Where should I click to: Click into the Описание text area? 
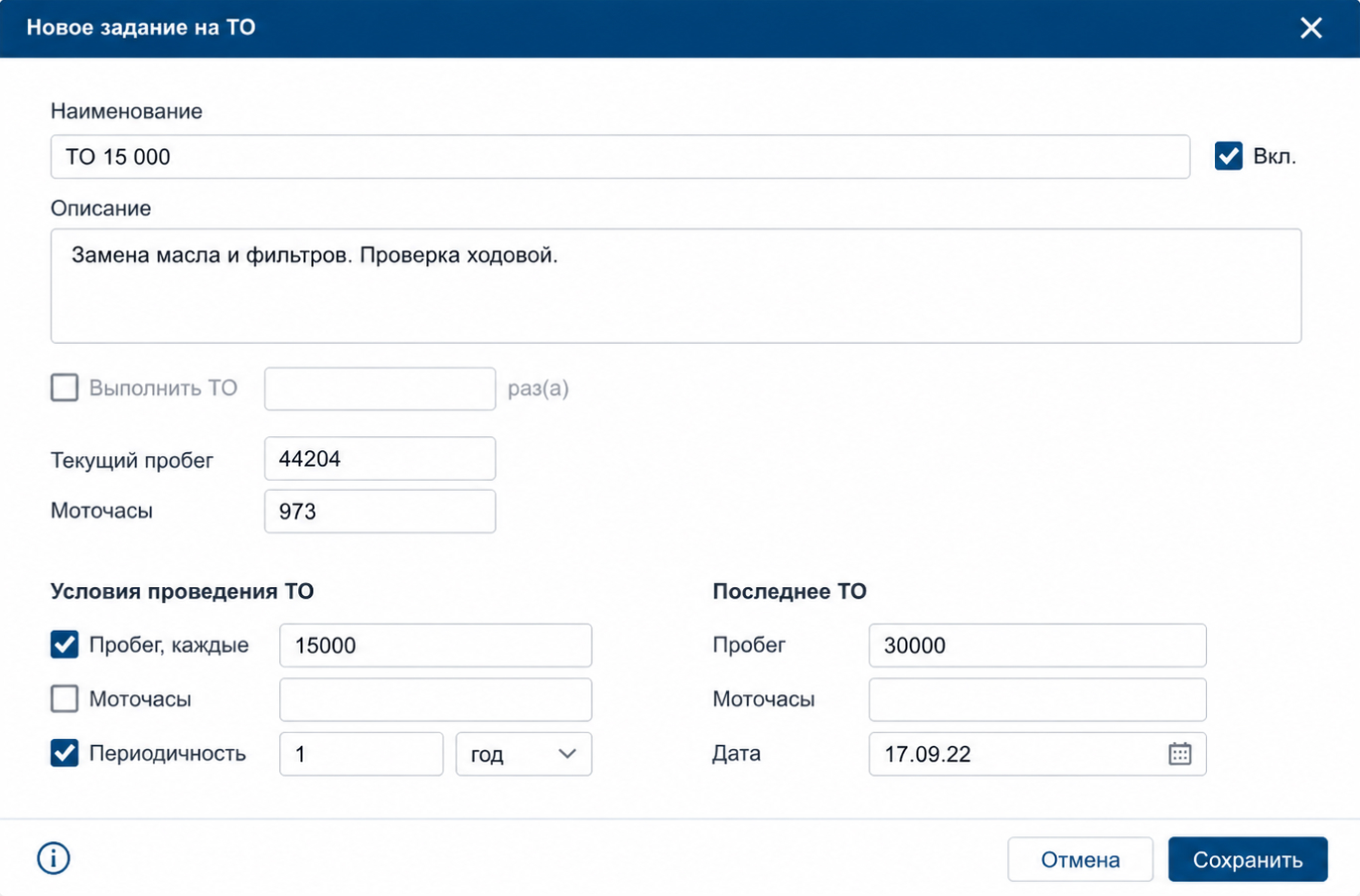point(676,286)
